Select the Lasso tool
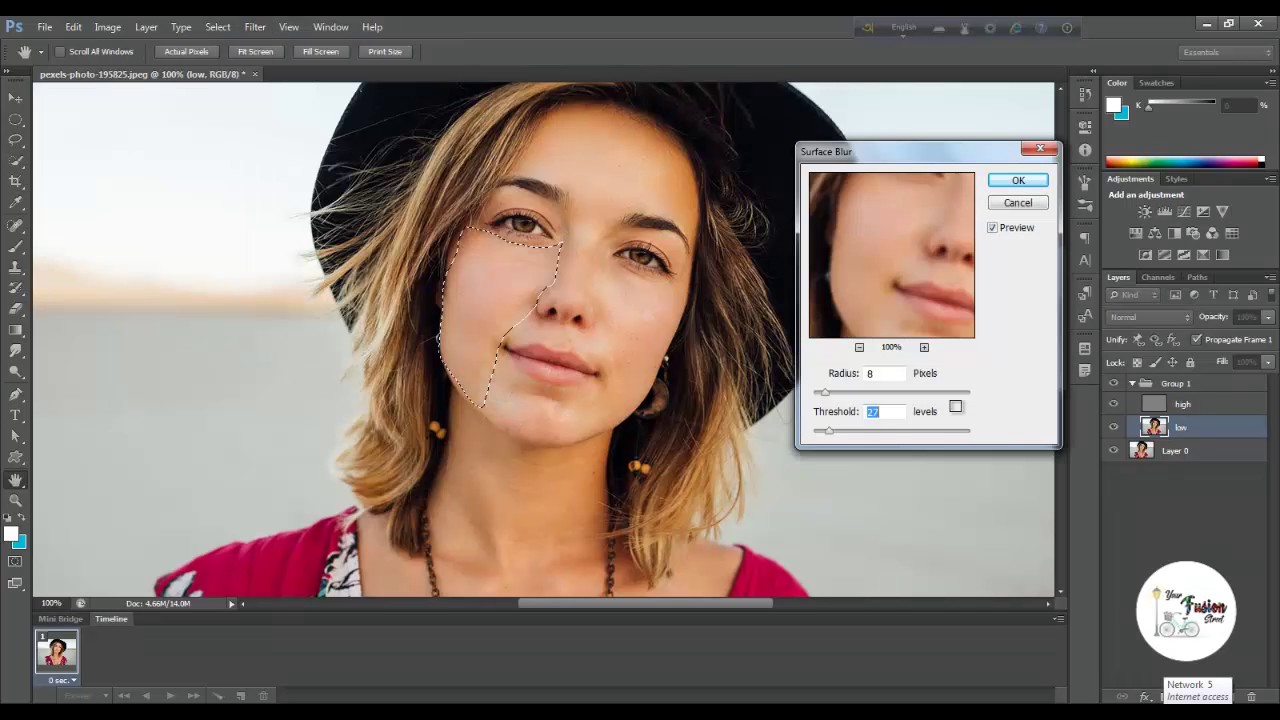 16,140
